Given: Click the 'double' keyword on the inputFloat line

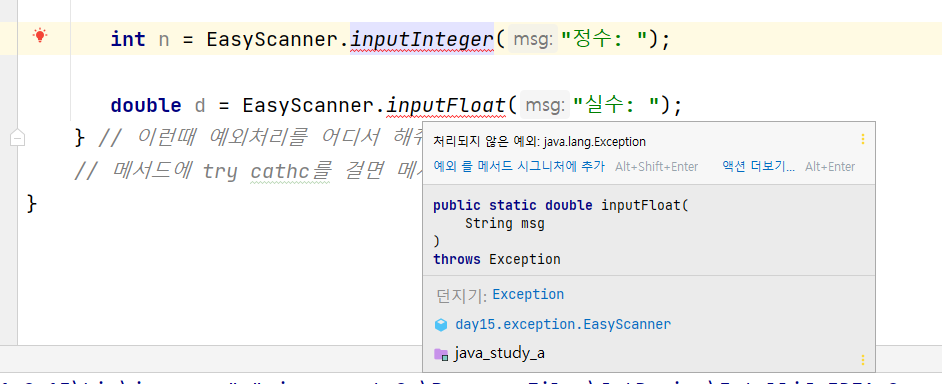Looking at the screenshot, I should (146, 106).
